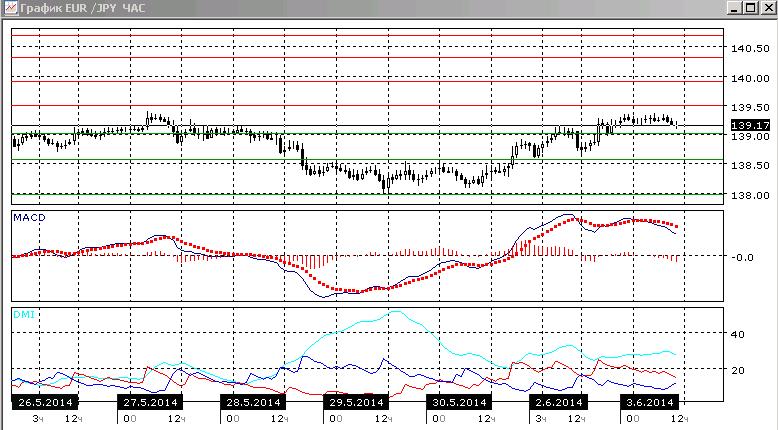Click the DMI 40 level label
The image size is (778, 430).
(738, 334)
